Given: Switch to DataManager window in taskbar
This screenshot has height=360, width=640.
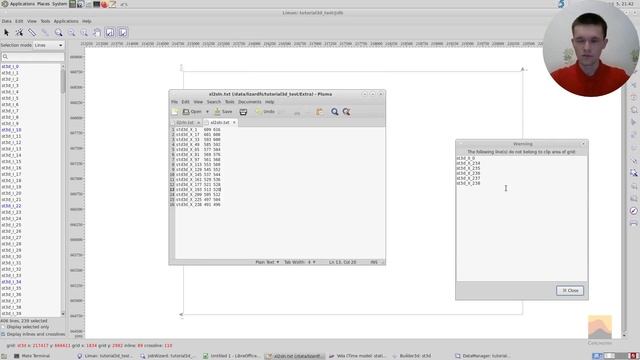Looking at the screenshot, I should point(482,356).
